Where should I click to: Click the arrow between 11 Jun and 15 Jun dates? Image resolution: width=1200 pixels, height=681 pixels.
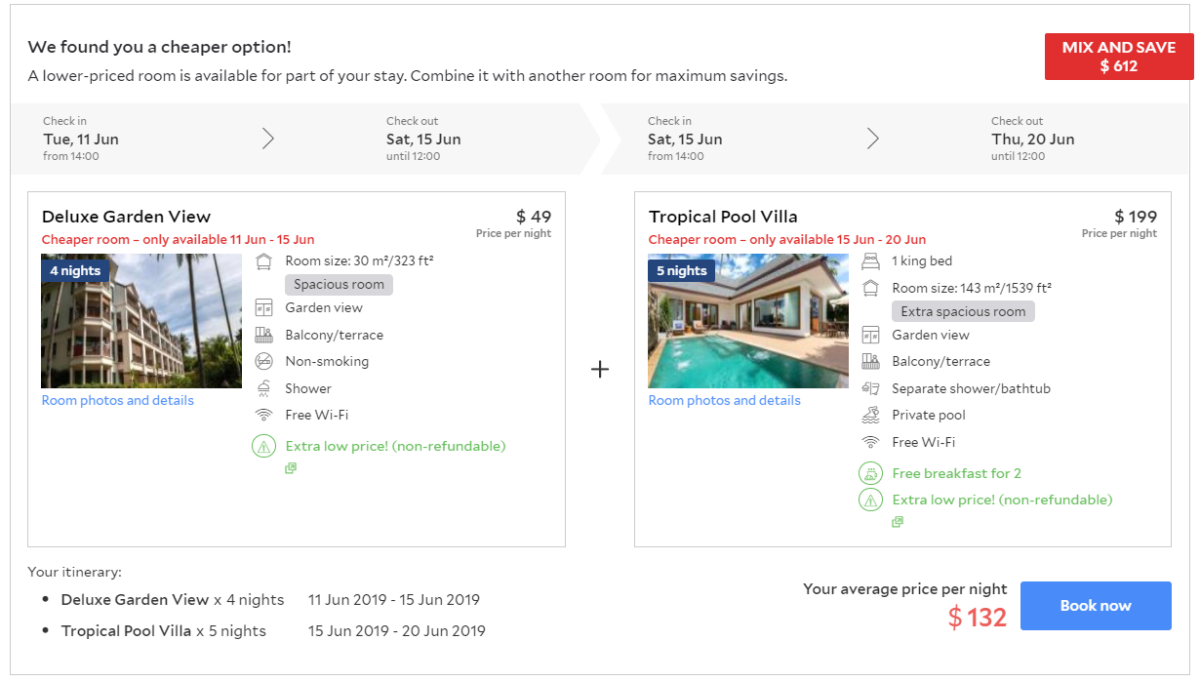click(x=268, y=138)
